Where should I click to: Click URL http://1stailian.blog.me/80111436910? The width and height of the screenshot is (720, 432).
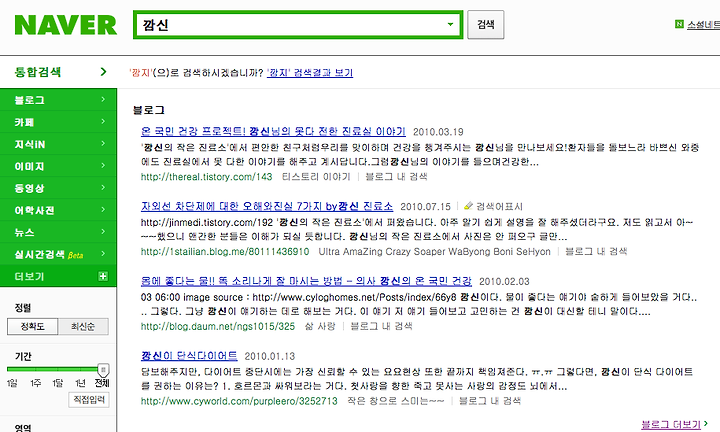[225, 252]
